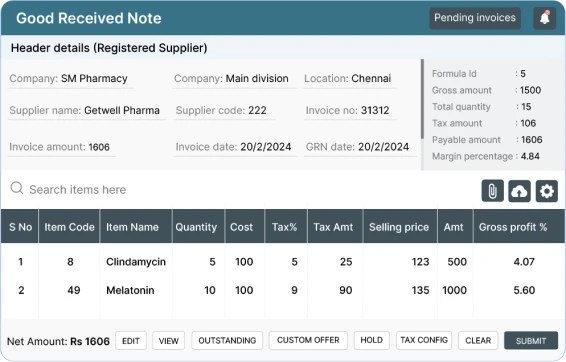The height and width of the screenshot is (362, 566).
Task: Click the VIEW button
Action: 169,340
